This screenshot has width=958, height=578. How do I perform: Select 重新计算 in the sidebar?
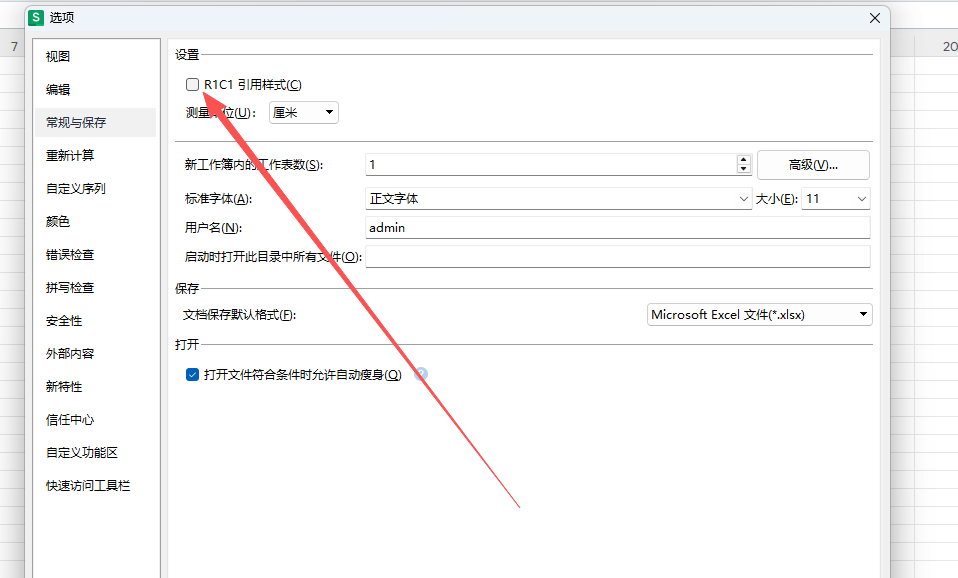[x=70, y=156]
